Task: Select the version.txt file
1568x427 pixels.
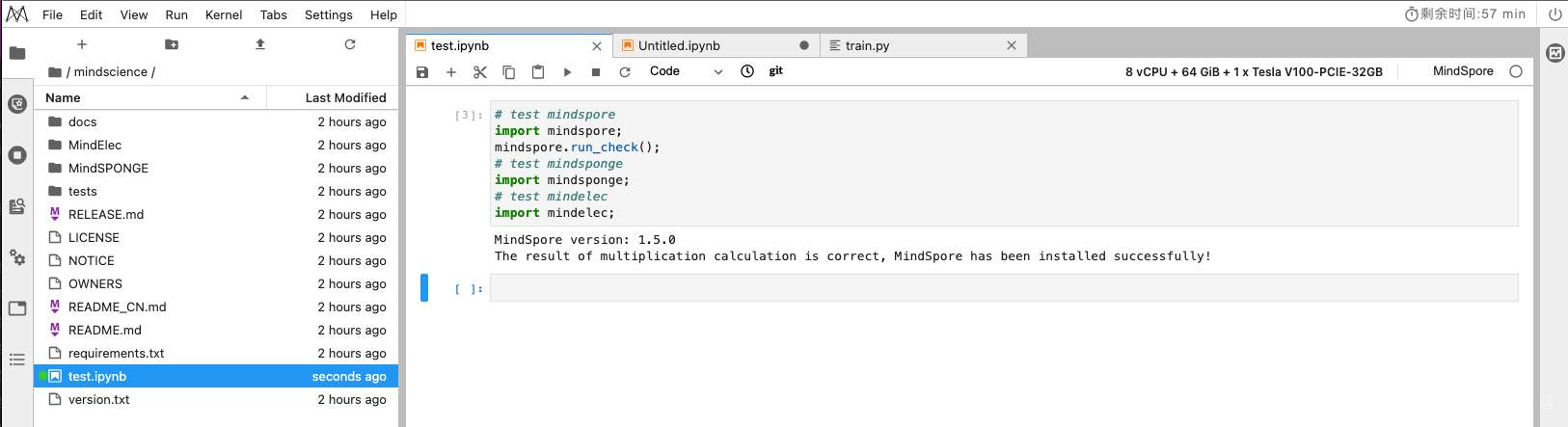Action: point(216,399)
